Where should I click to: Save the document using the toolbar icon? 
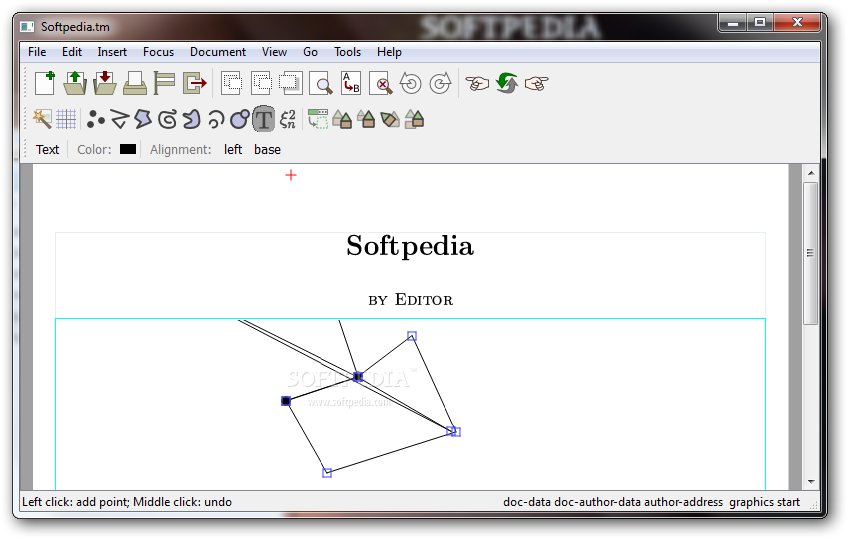click(x=104, y=83)
